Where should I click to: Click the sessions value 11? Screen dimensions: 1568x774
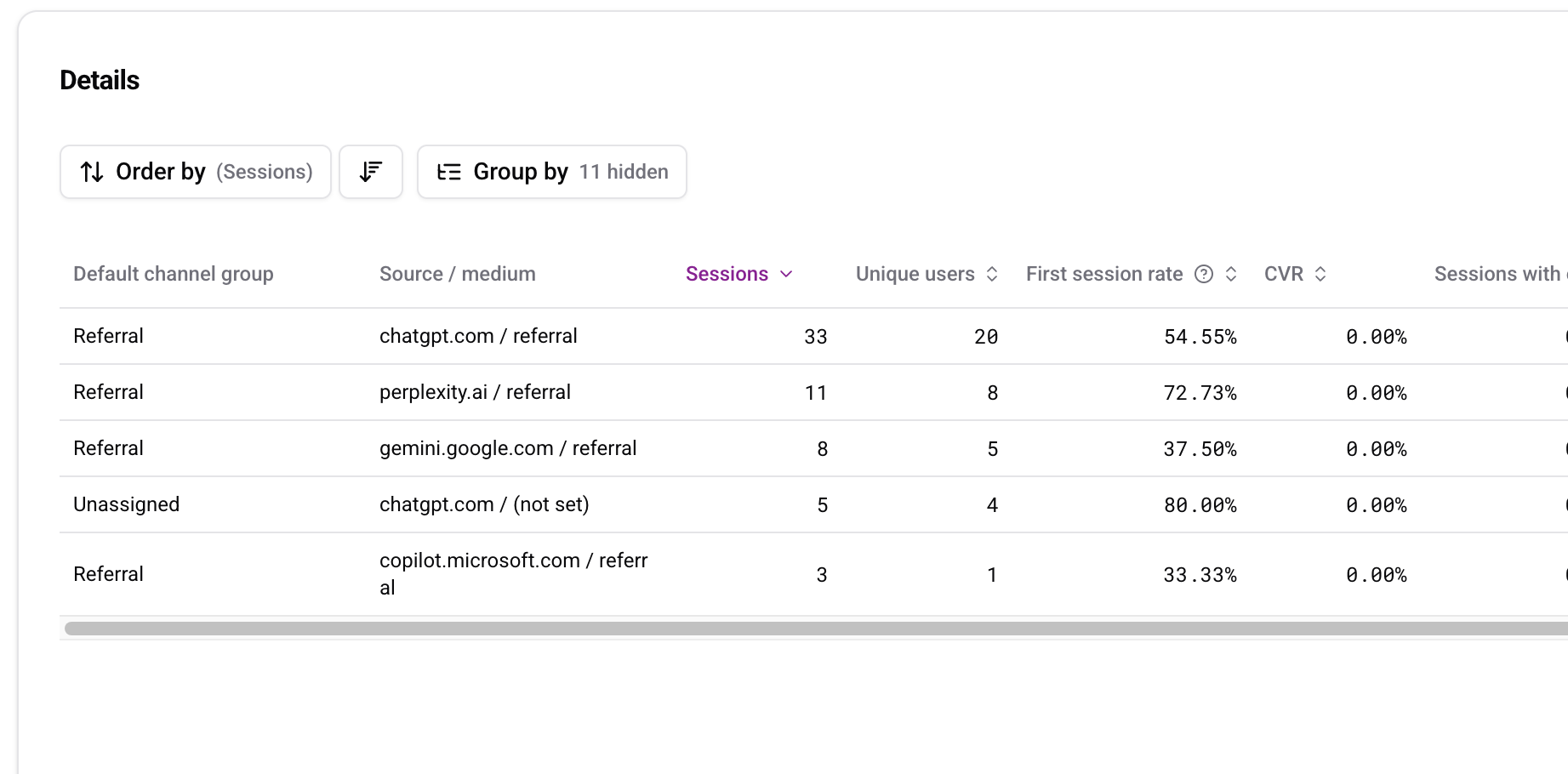click(816, 393)
